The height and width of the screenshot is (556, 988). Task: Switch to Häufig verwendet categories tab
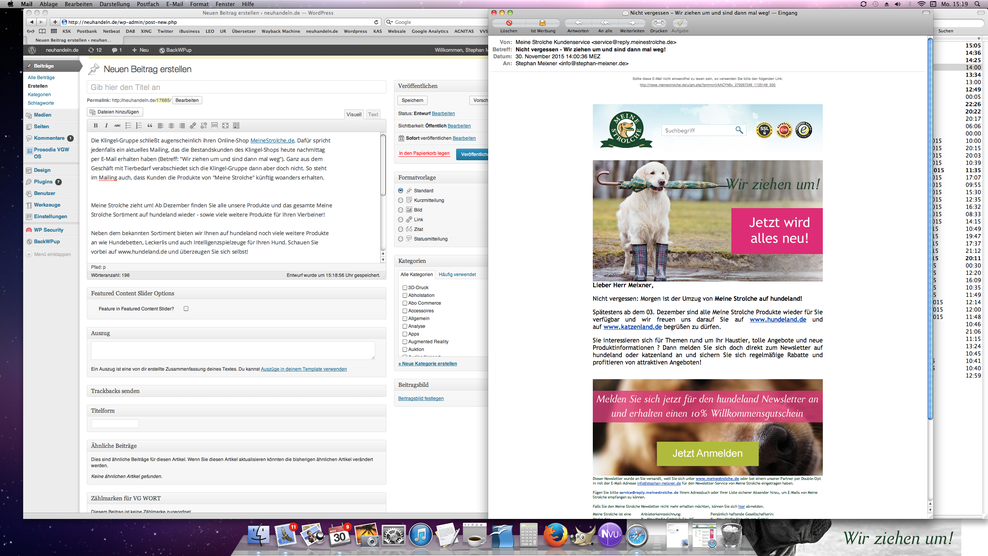(457, 275)
